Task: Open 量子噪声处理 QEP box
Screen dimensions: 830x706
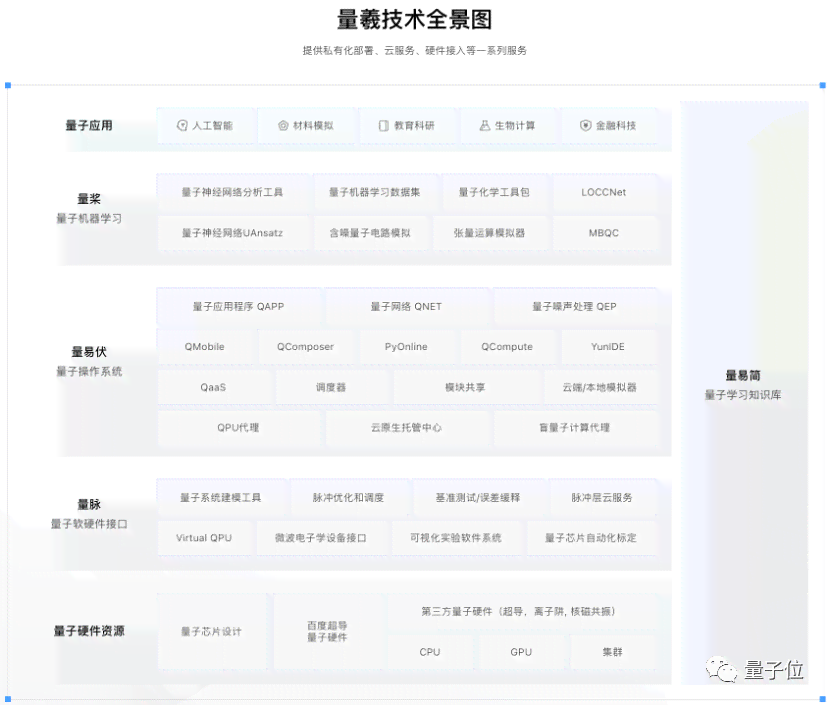Action: (575, 306)
